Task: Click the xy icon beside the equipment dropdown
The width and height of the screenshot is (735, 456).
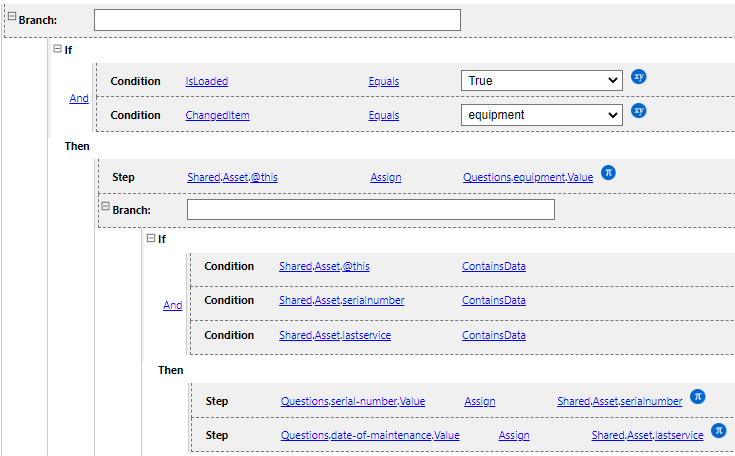Action: (639, 111)
